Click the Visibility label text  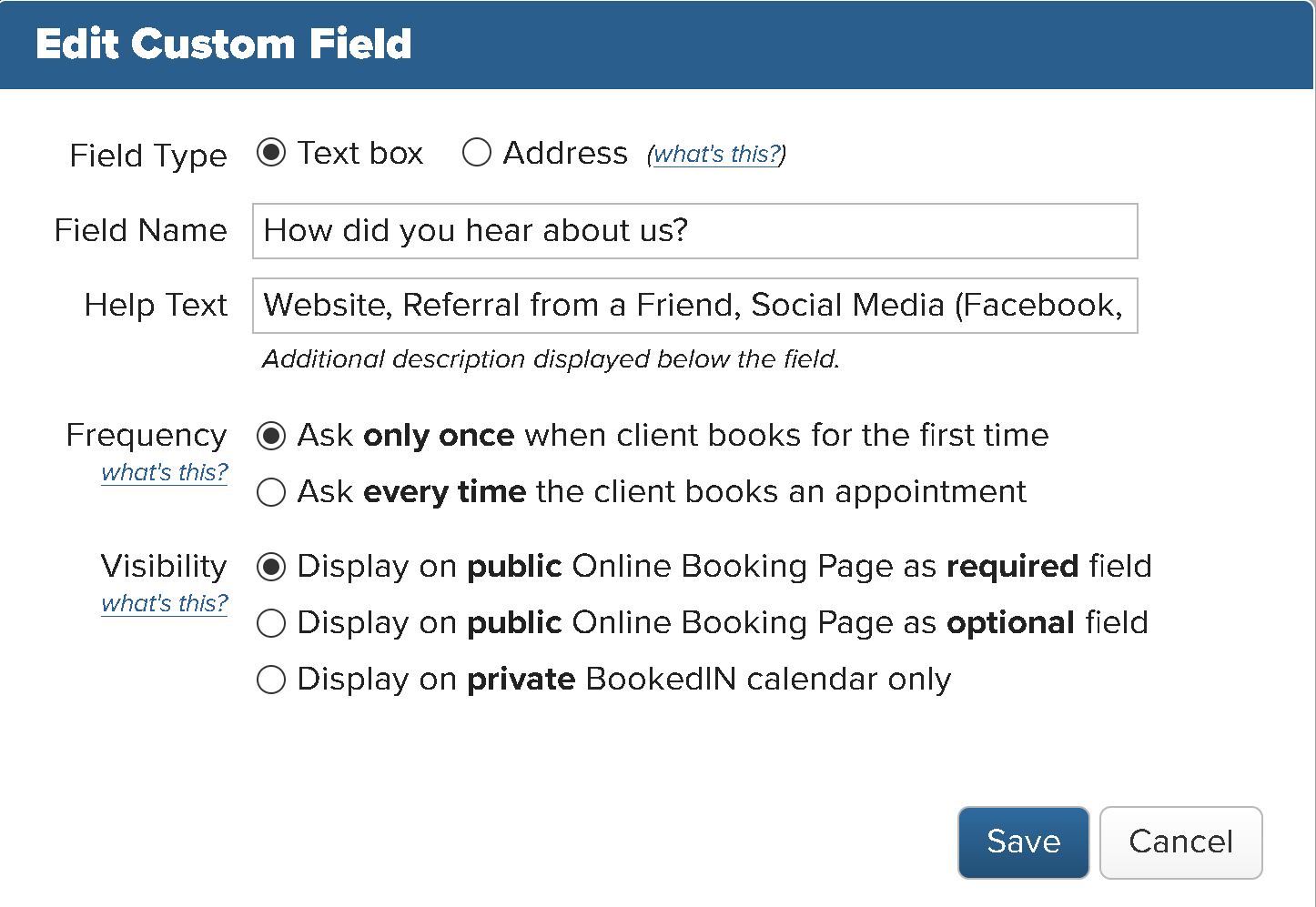164,566
